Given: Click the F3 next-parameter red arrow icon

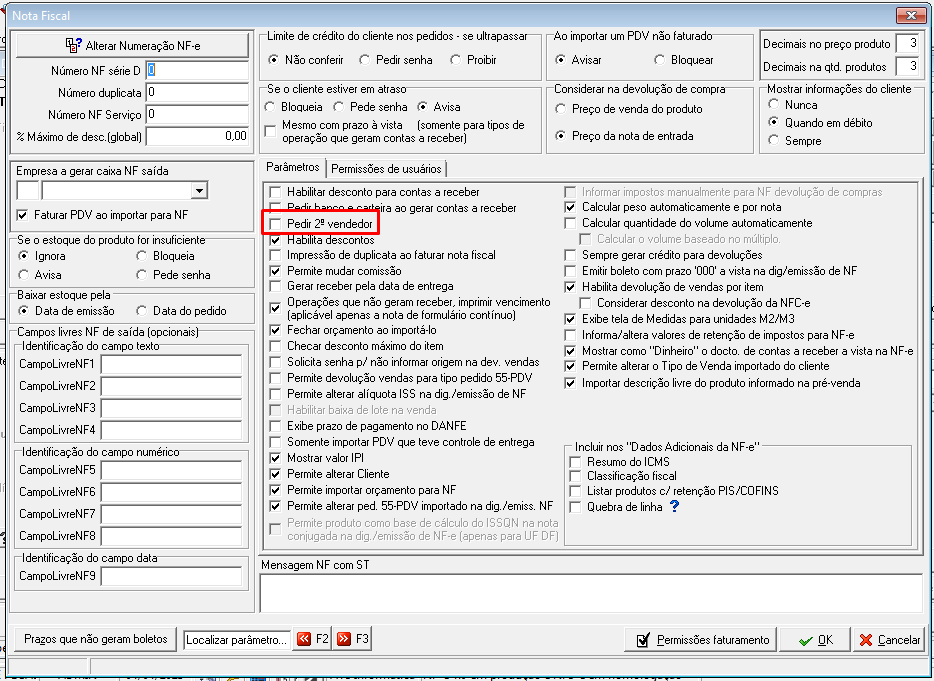Looking at the screenshot, I should 344,639.
